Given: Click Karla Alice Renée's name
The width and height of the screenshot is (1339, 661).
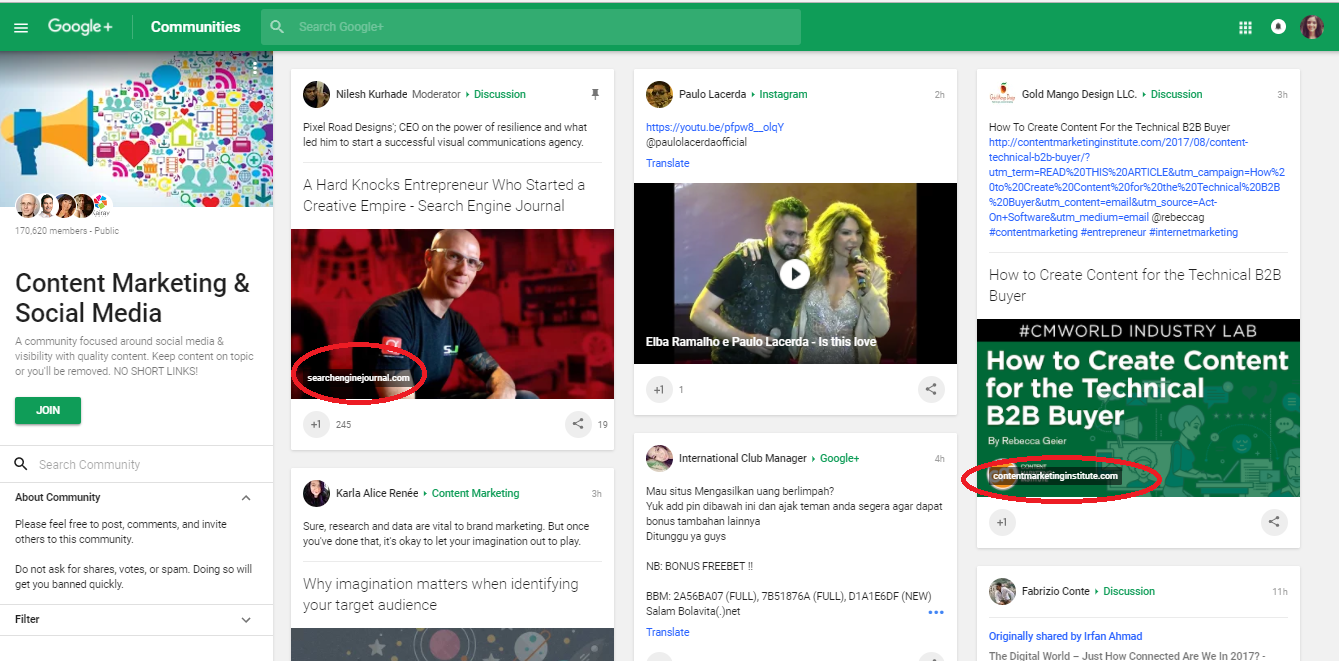Looking at the screenshot, I should pos(376,493).
